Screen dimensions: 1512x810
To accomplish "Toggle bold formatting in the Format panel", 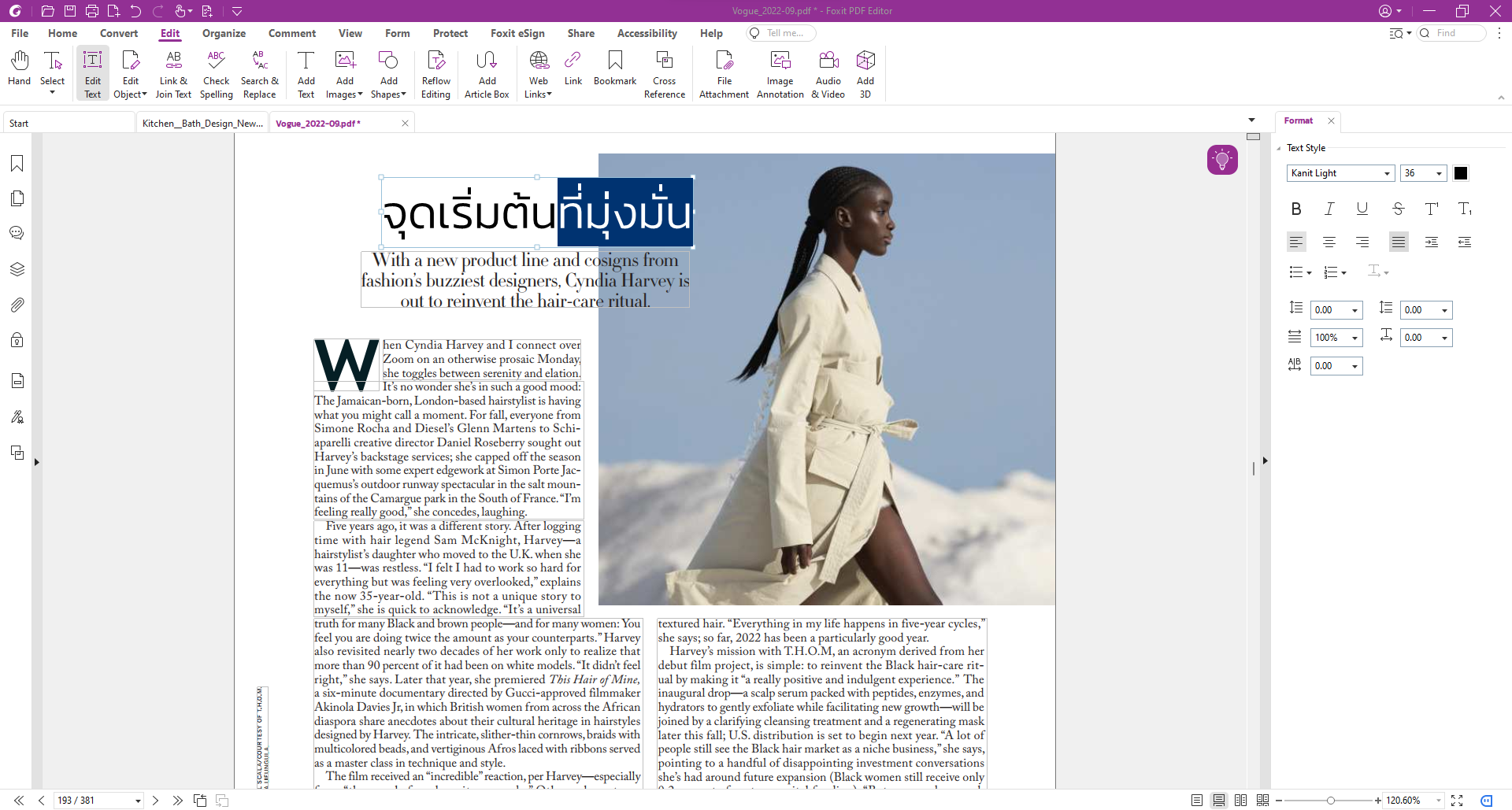I will pyautogui.click(x=1295, y=209).
